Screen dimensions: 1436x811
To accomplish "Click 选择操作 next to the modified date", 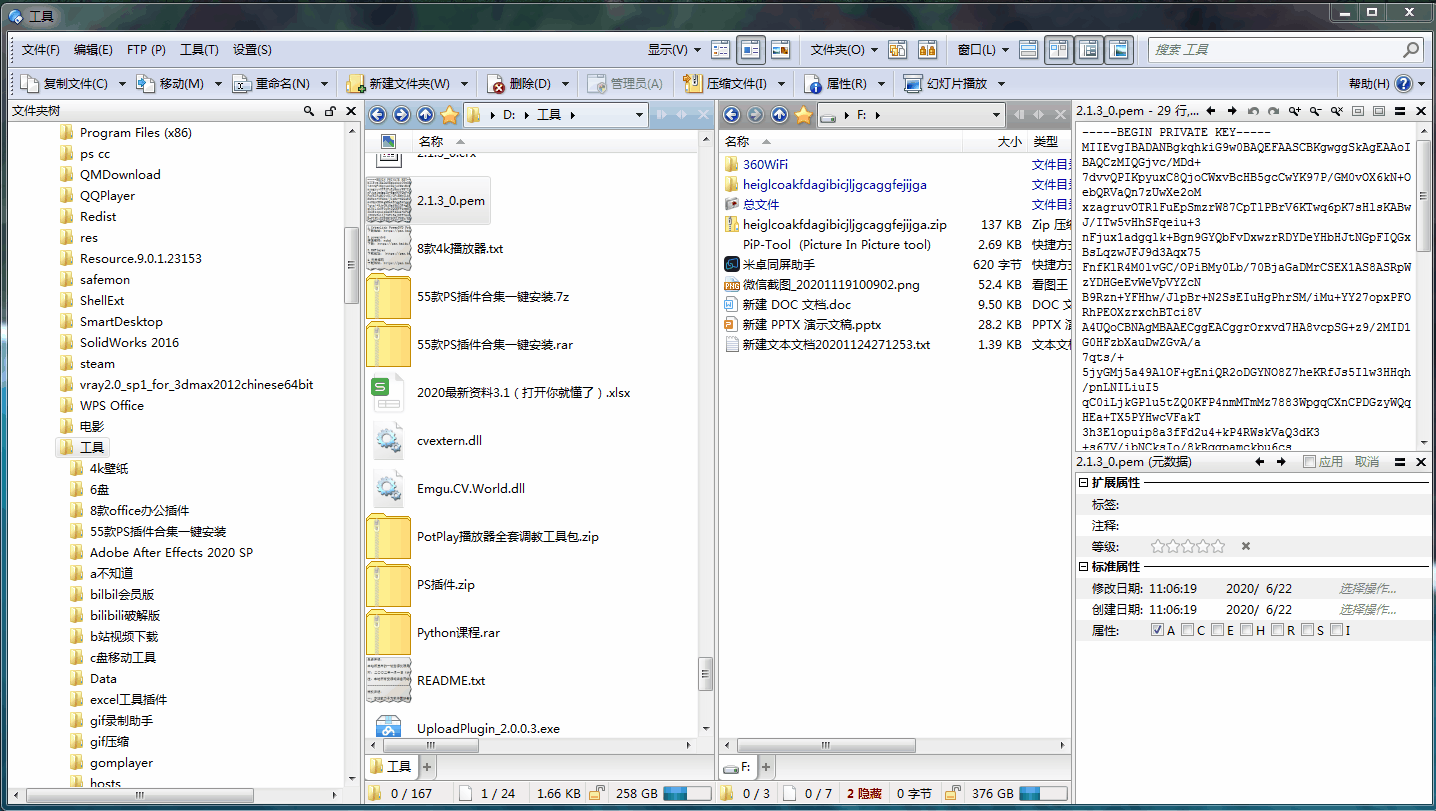I will click(x=1366, y=588).
